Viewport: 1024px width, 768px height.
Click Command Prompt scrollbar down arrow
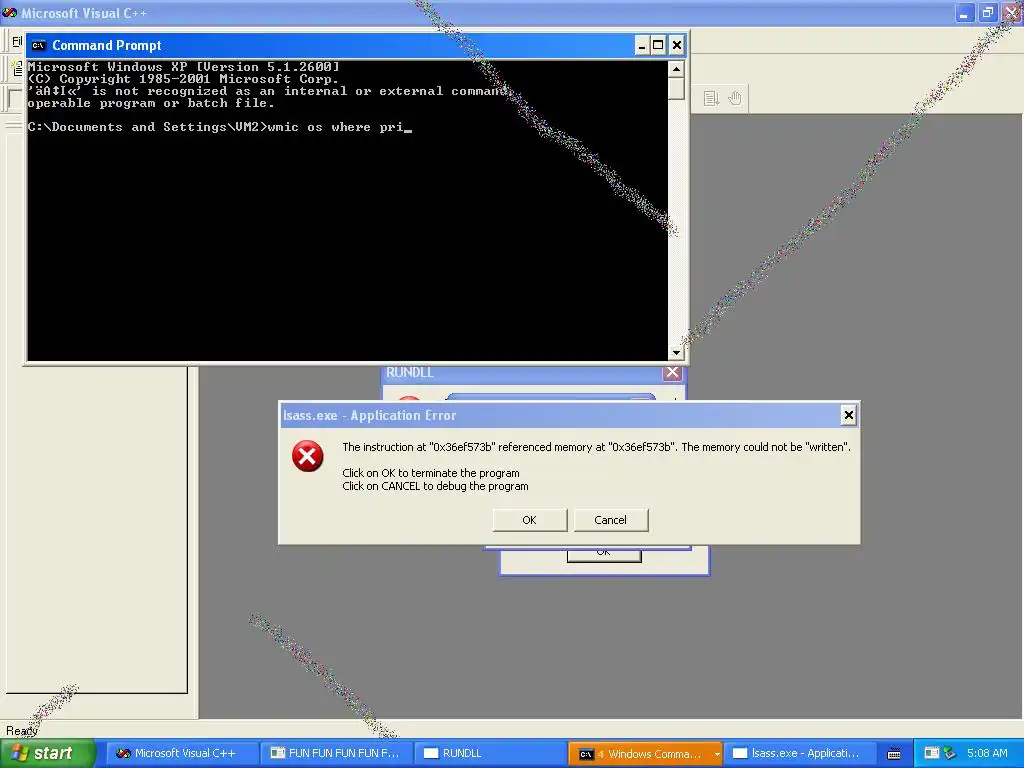tap(676, 353)
